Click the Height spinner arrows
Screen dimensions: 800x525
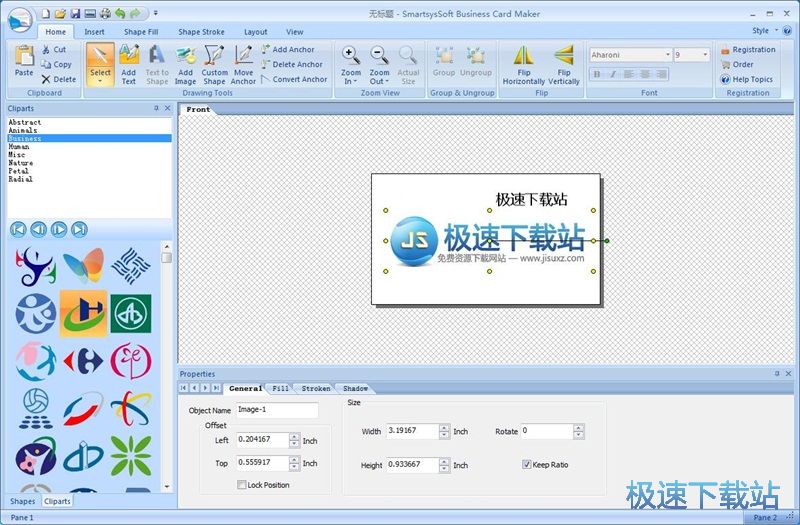[444, 465]
